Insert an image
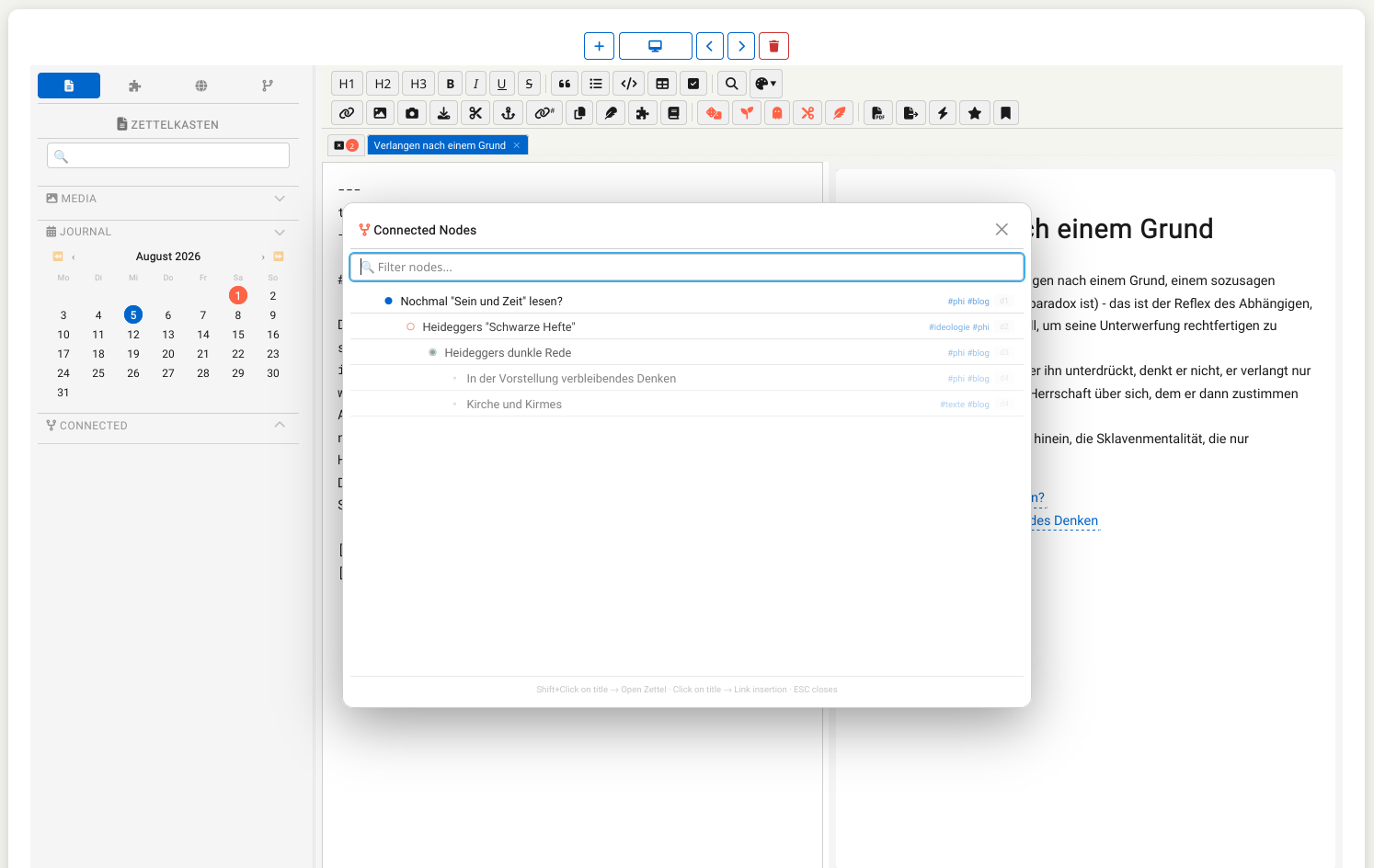 point(380,113)
